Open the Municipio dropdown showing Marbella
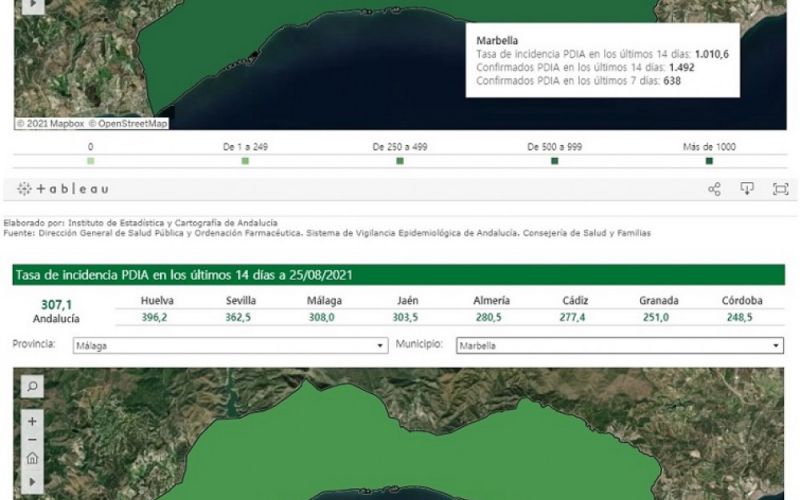Image resolution: width=800 pixels, height=500 pixels. point(620,346)
